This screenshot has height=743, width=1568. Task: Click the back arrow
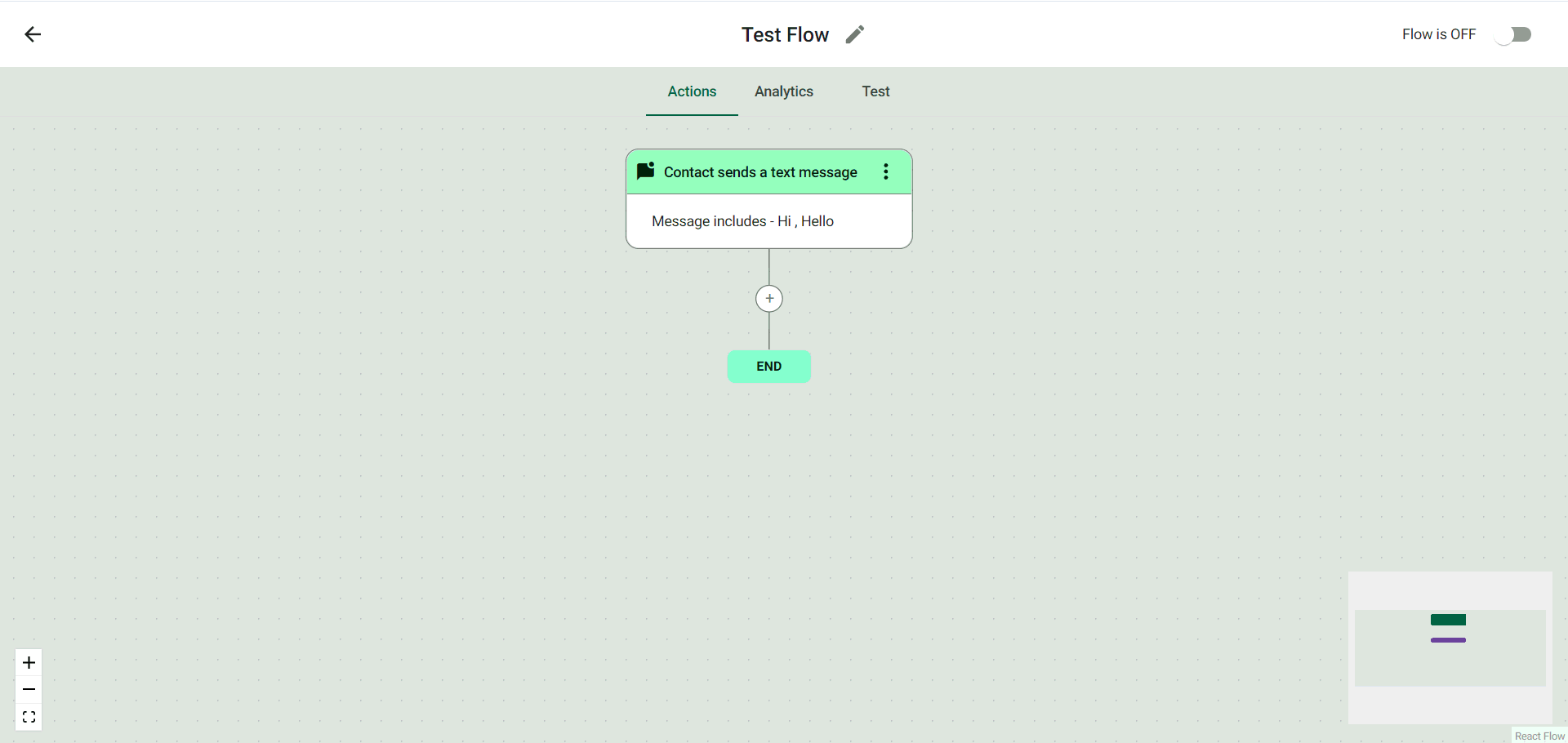[33, 34]
